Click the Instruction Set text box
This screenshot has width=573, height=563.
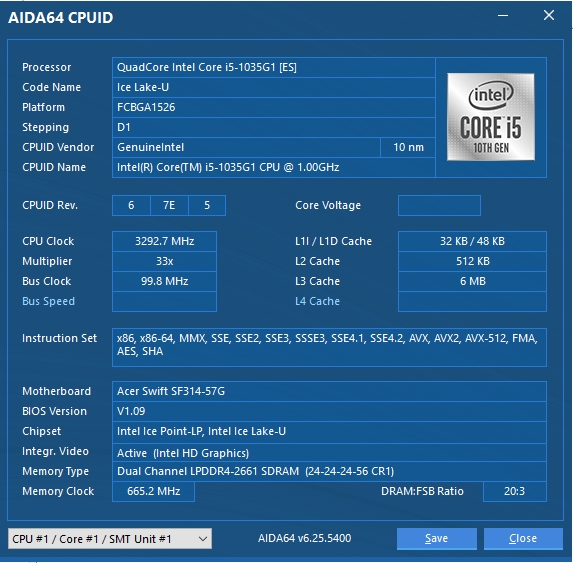(329, 347)
